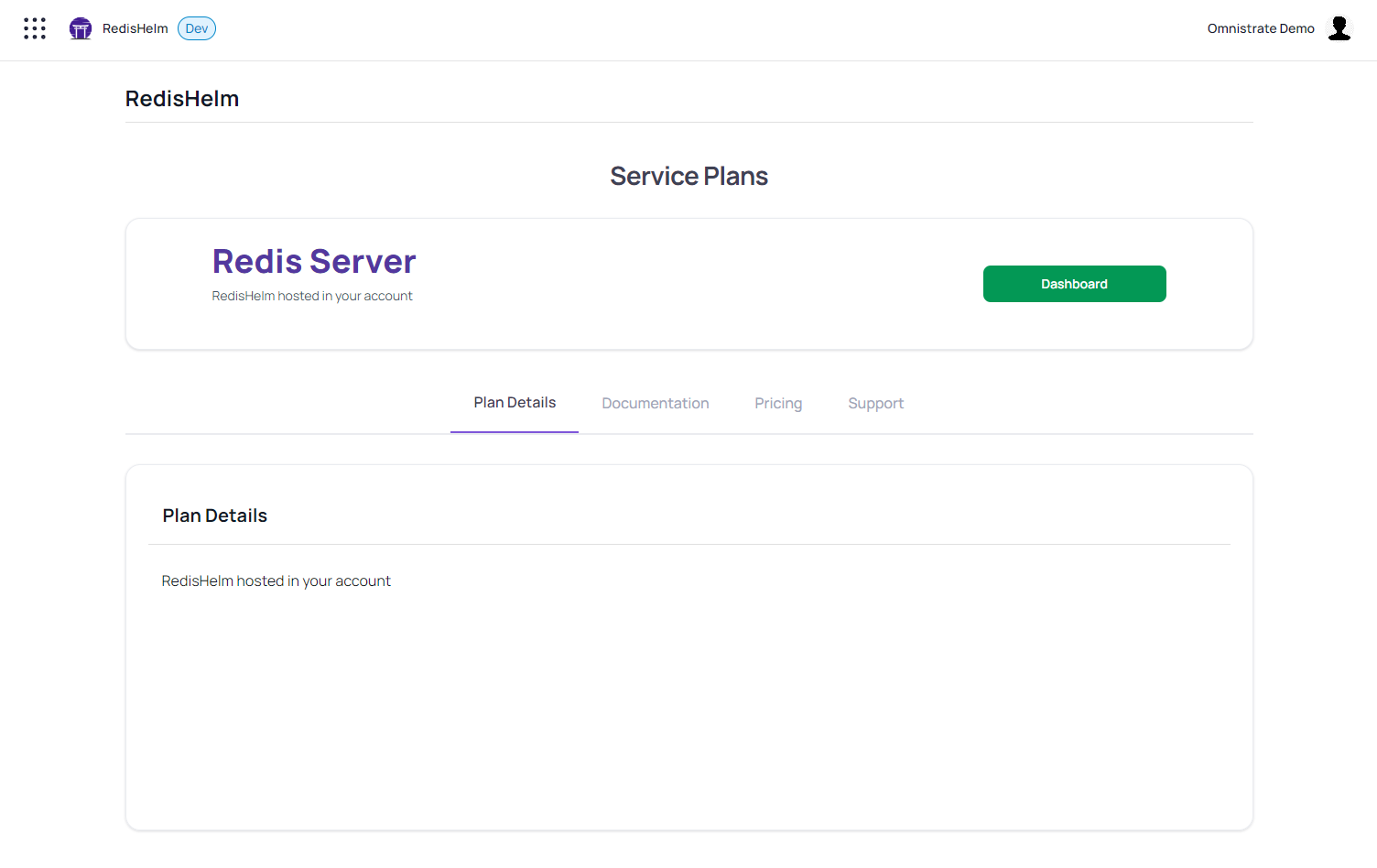Switch to the Plan Details tab
This screenshot has height=868, width=1377.
[x=515, y=403]
